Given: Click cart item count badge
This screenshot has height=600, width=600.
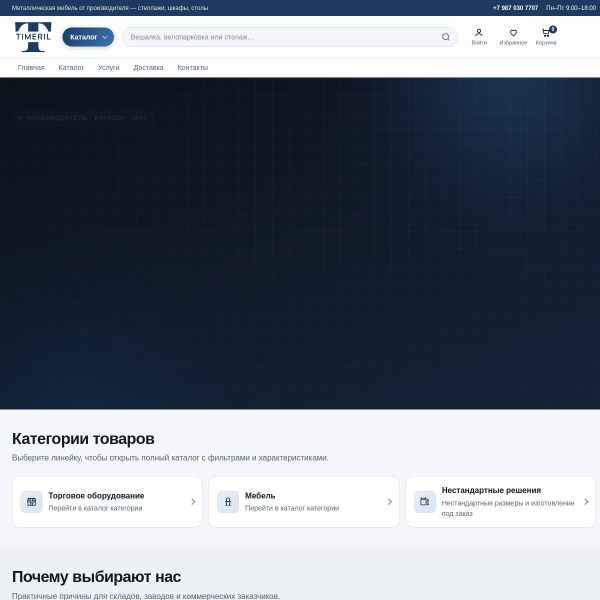Looking at the screenshot, I should click(x=553, y=29).
